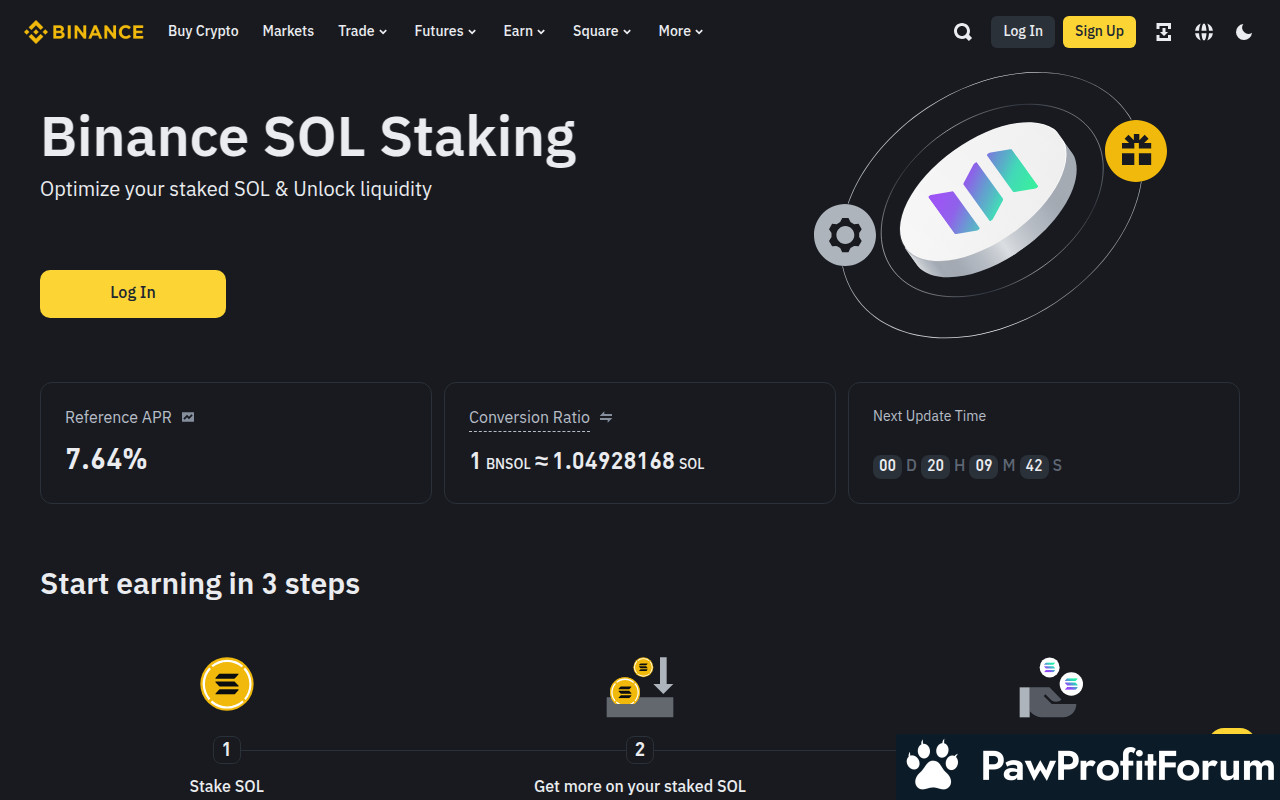The image size is (1280, 800).
Task: Click the Binance logo
Action: click(84, 32)
